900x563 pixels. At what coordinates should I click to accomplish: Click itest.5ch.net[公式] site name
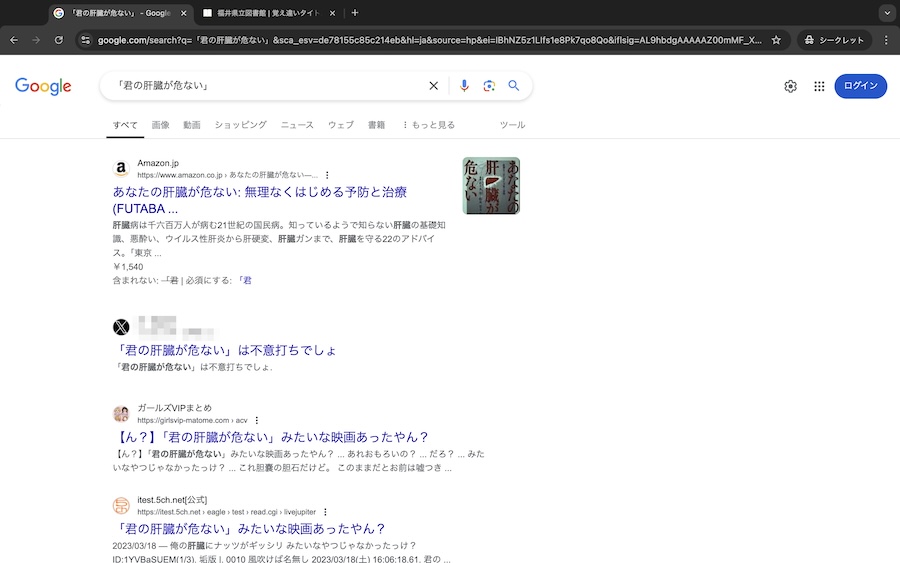(x=172, y=500)
